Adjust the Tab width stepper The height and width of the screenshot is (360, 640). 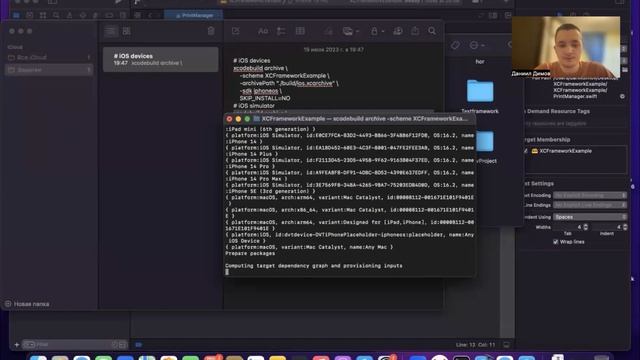coord(586,227)
